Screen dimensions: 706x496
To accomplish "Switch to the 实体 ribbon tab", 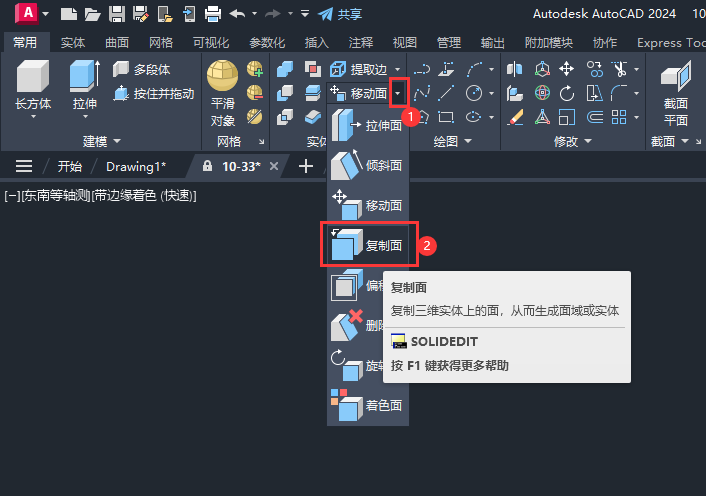I will (x=73, y=42).
